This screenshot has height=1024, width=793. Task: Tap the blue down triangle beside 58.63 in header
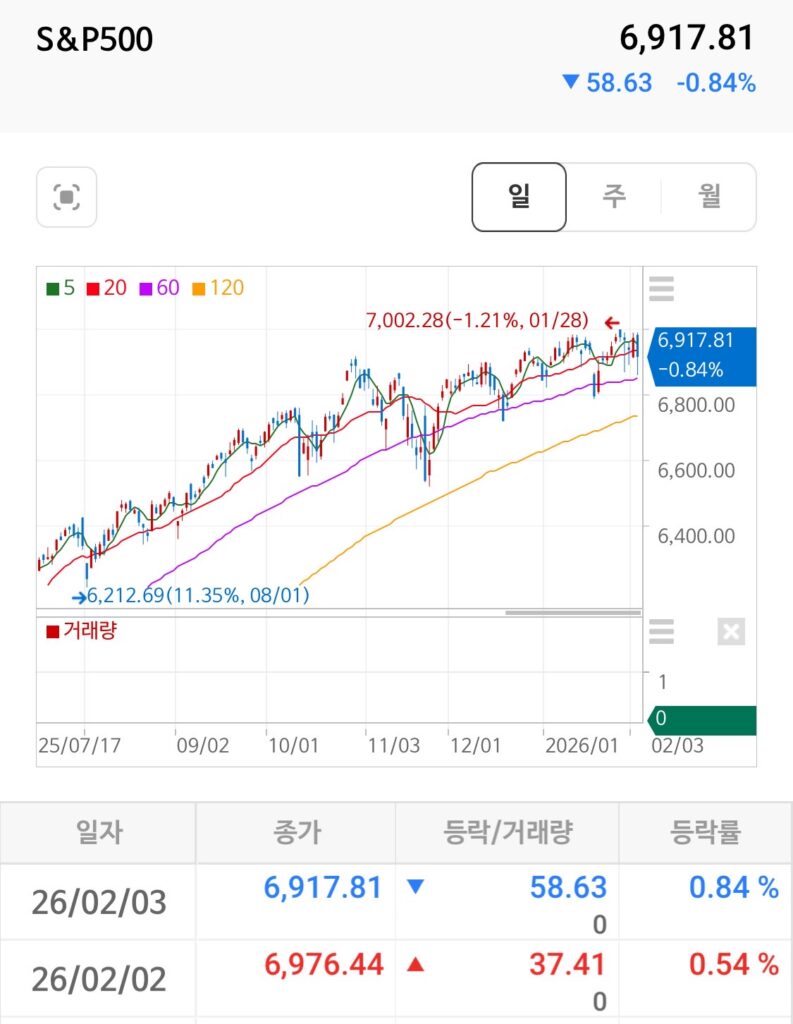pyautogui.click(x=570, y=82)
